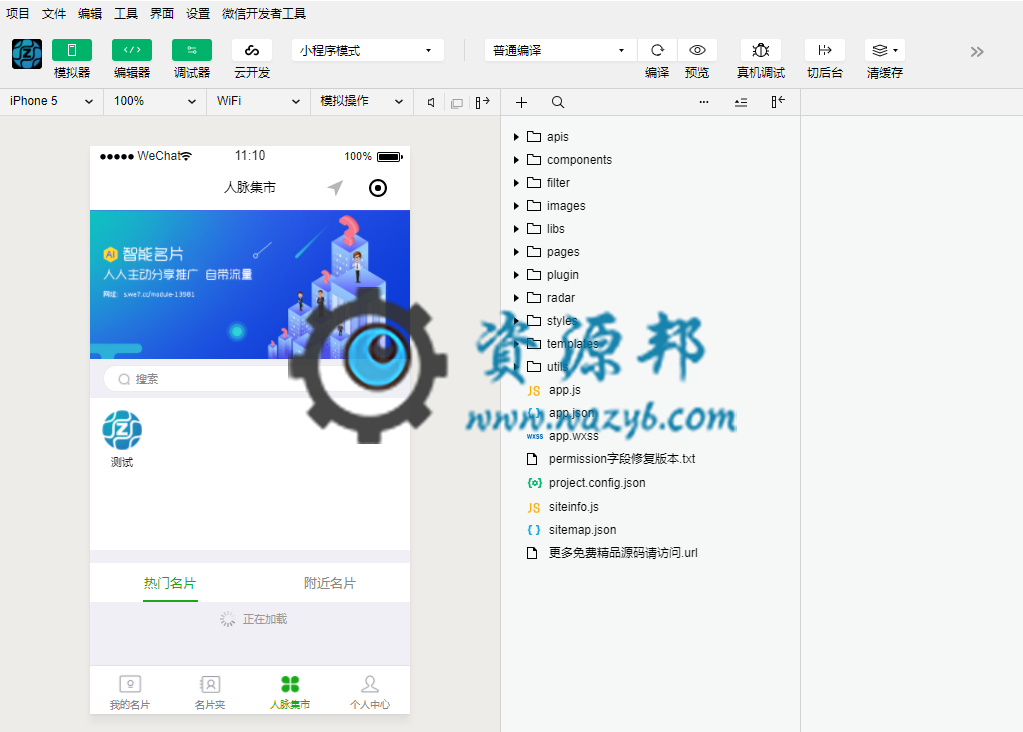The height and width of the screenshot is (732, 1023).
Task: Open the 小程序模式 mode dropdown
Action: point(368,50)
